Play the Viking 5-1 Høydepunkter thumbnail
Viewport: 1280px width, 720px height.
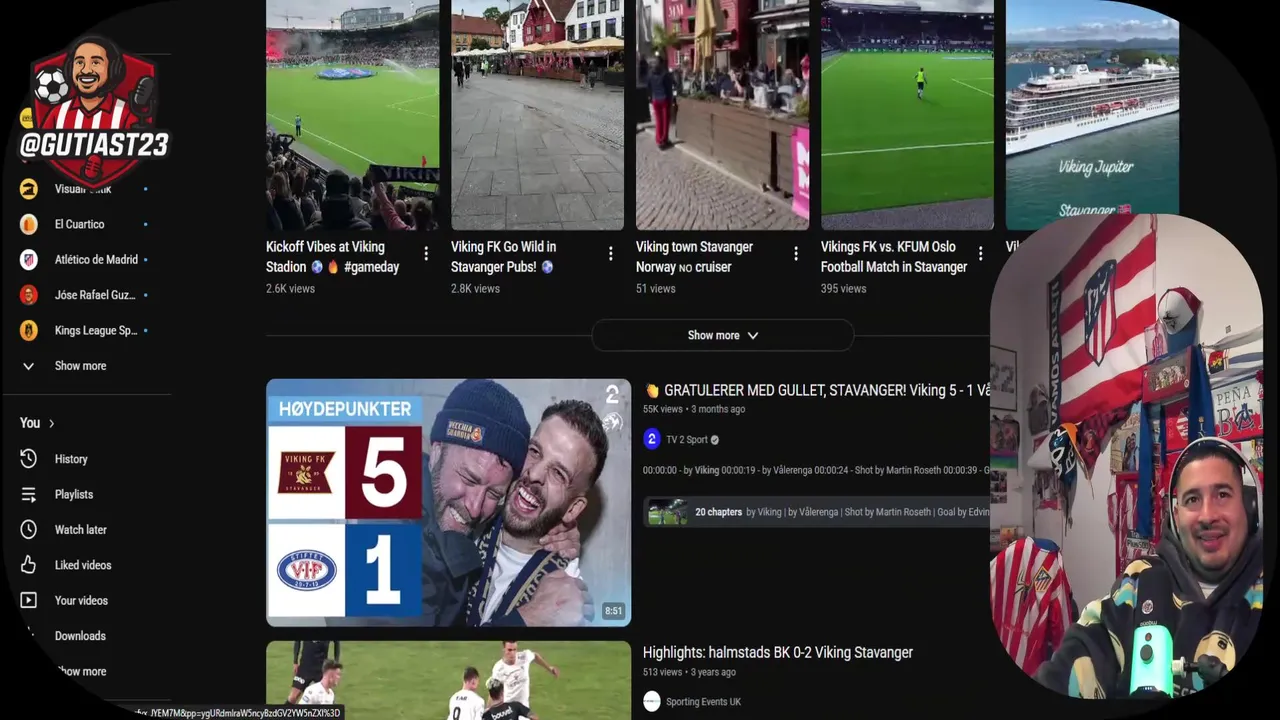448,502
